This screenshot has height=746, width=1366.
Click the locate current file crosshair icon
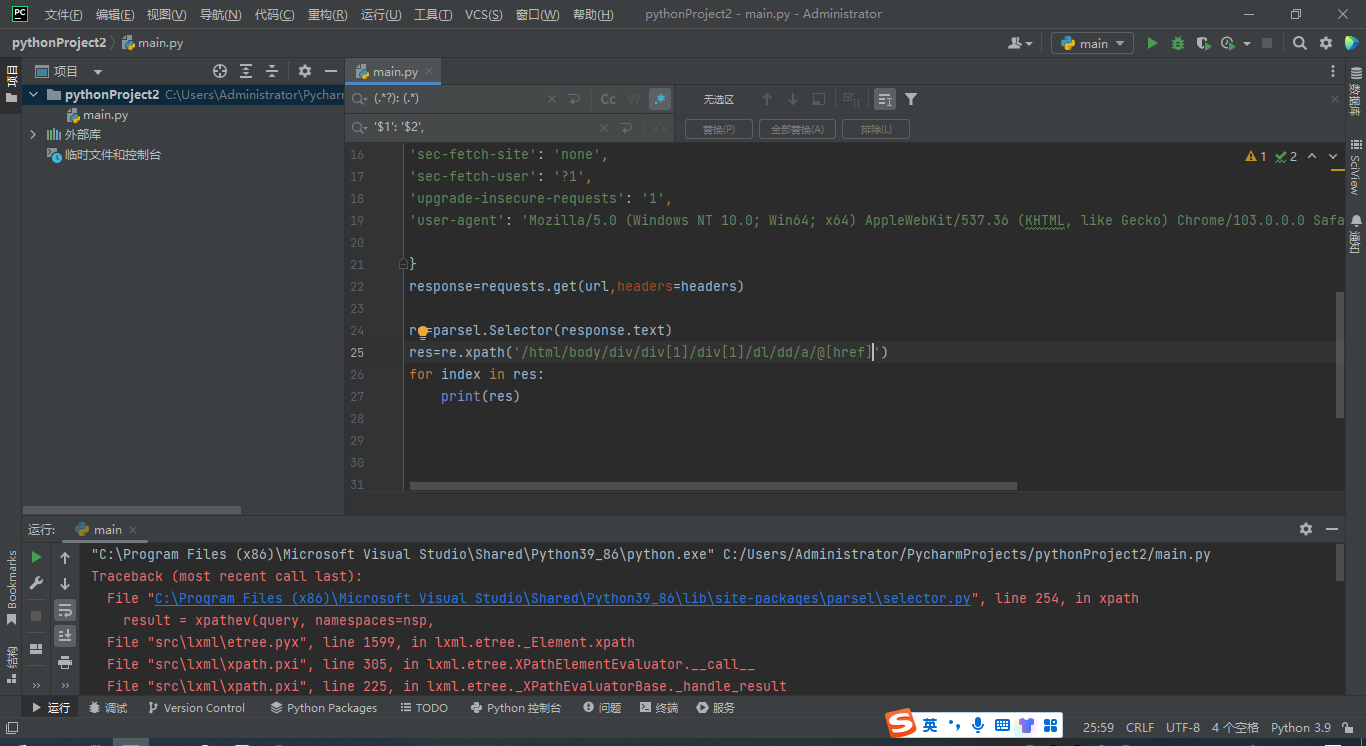[x=220, y=71]
